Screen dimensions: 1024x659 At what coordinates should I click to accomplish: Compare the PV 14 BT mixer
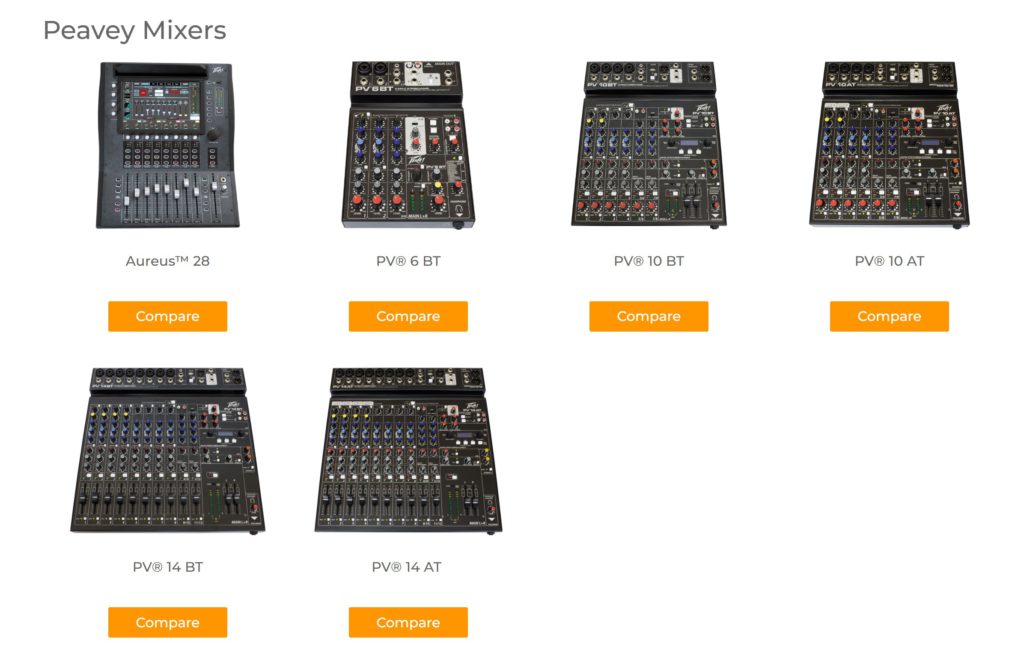click(168, 622)
